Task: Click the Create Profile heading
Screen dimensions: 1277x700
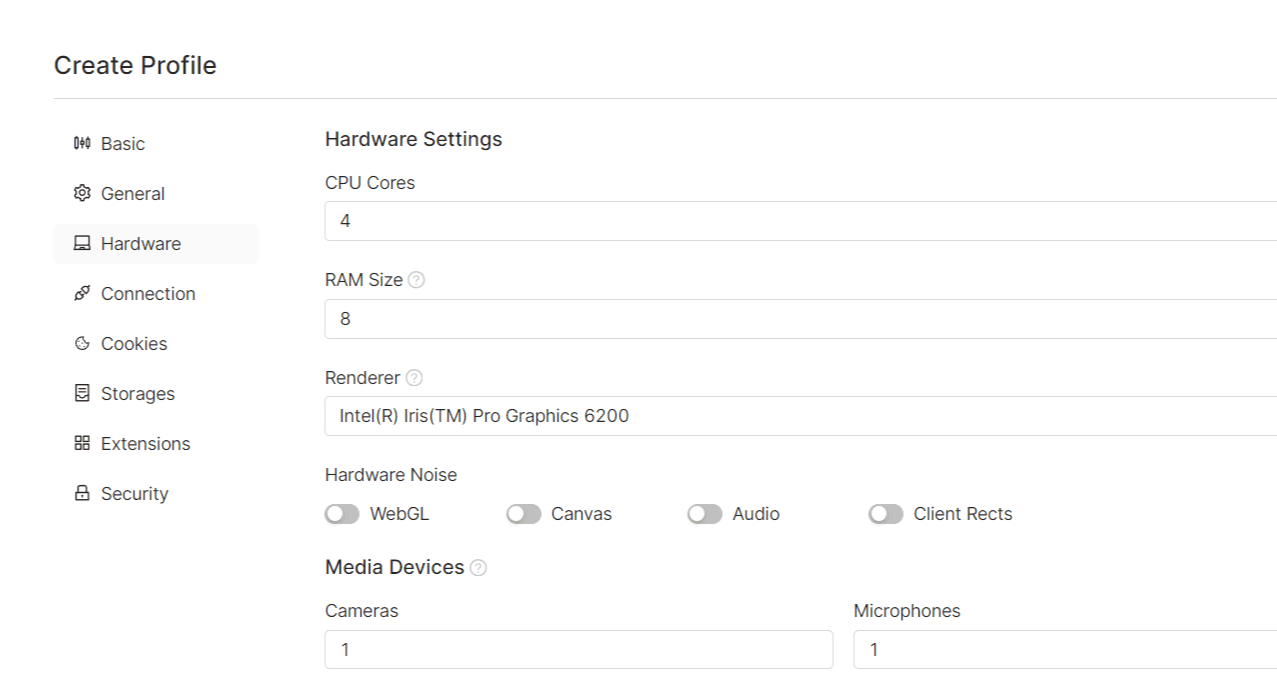Action: [135, 66]
